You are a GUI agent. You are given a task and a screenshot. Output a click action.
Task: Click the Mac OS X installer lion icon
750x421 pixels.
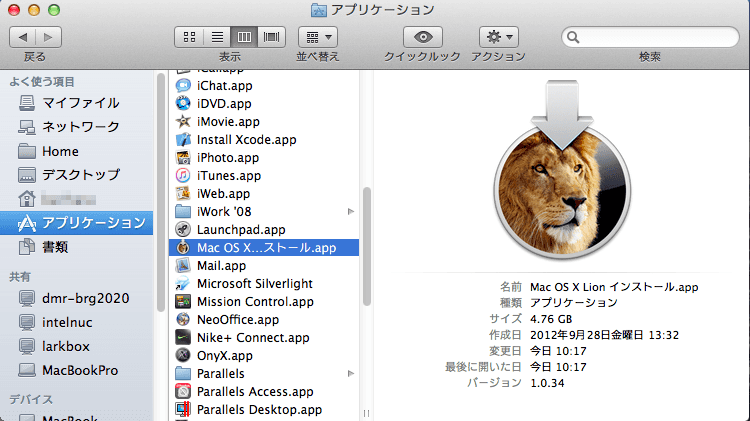click(x=183, y=247)
